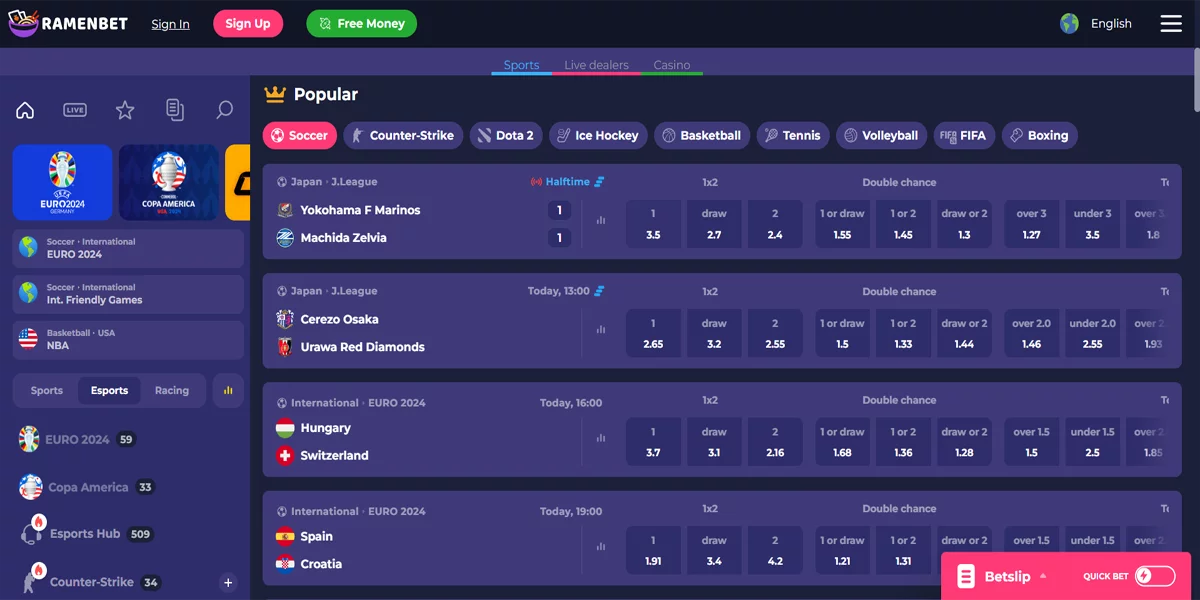
Task: Bet on Yokohama win at 3.5
Action: 653,224
